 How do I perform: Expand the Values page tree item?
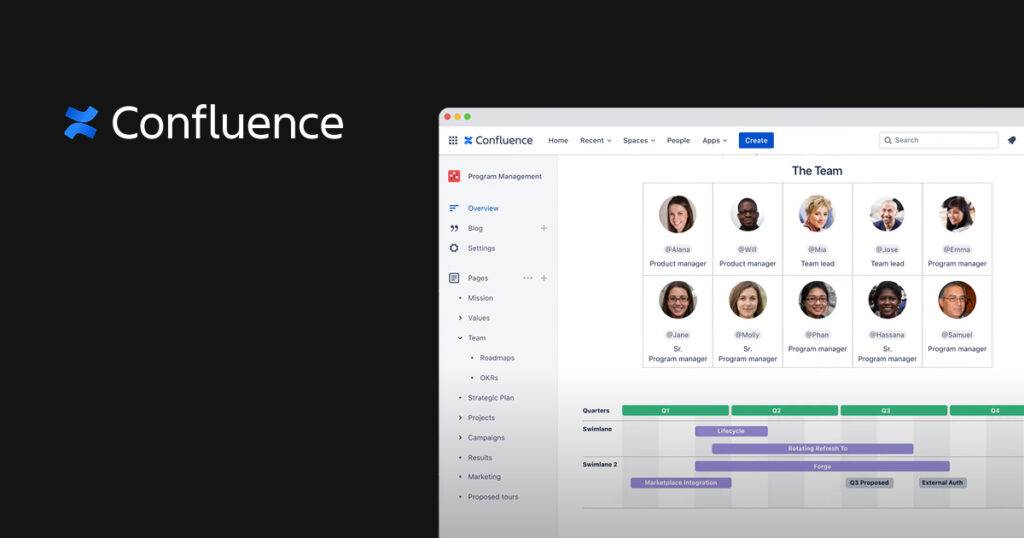click(x=460, y=318)
